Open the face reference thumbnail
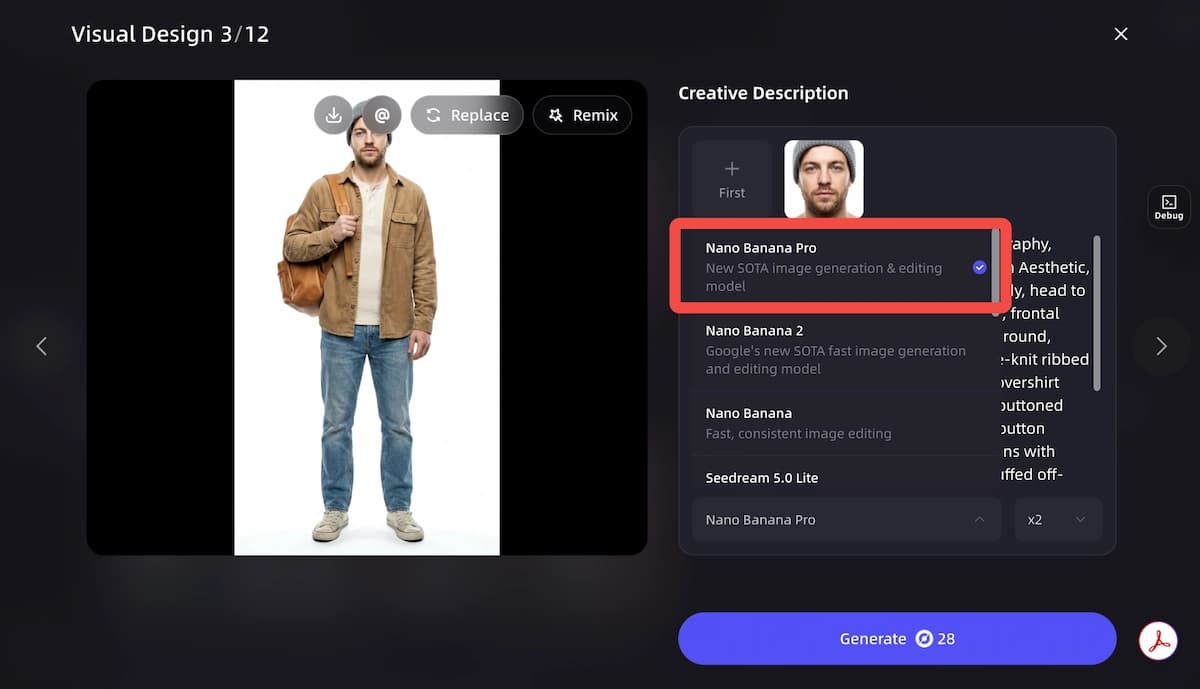 (824, 179)
